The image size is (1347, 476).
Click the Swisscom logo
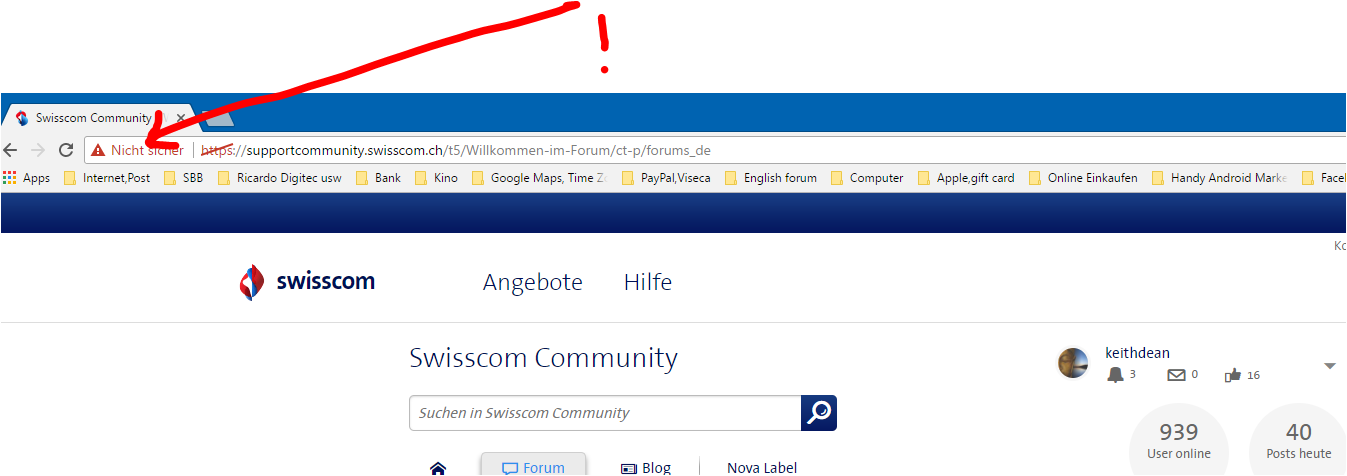tap(307, 282)
